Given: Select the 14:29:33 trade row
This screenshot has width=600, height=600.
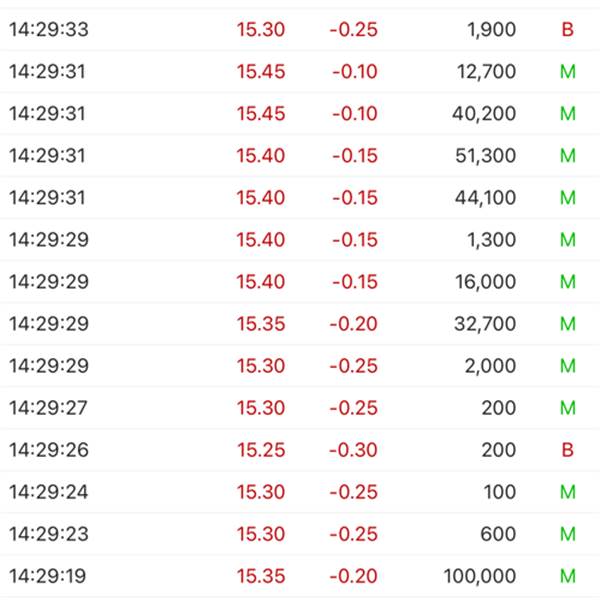Looking at the screenshot, I should (300, 29).
